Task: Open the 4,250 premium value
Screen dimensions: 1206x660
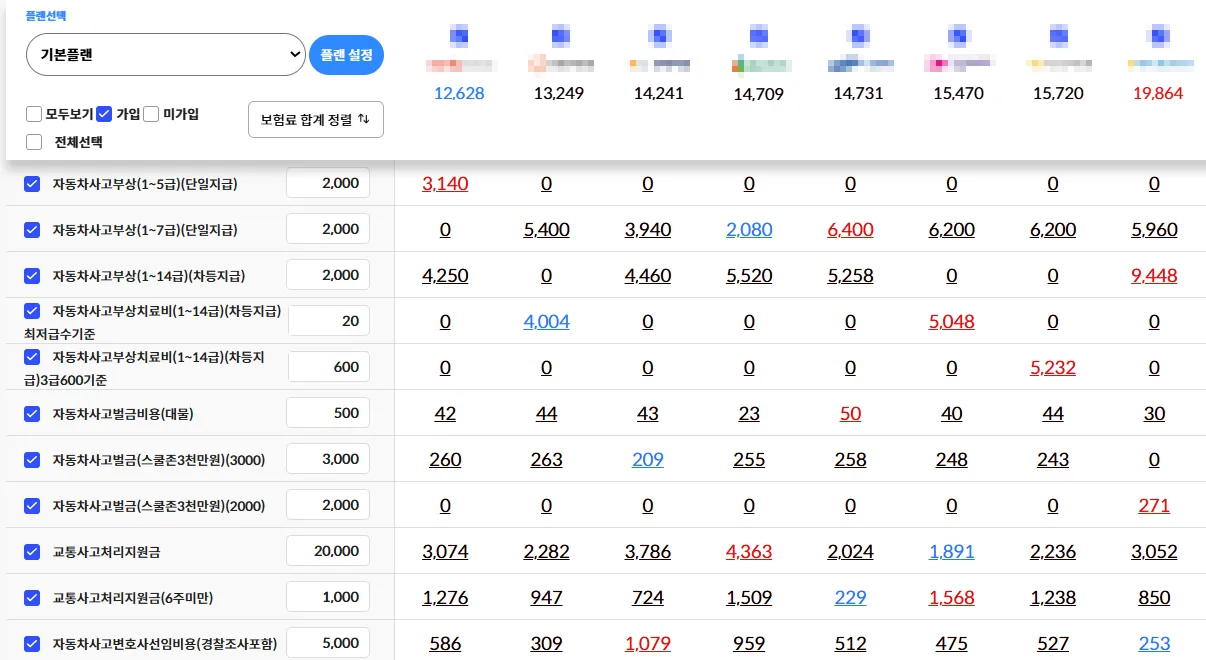Action: click(445, 276)
